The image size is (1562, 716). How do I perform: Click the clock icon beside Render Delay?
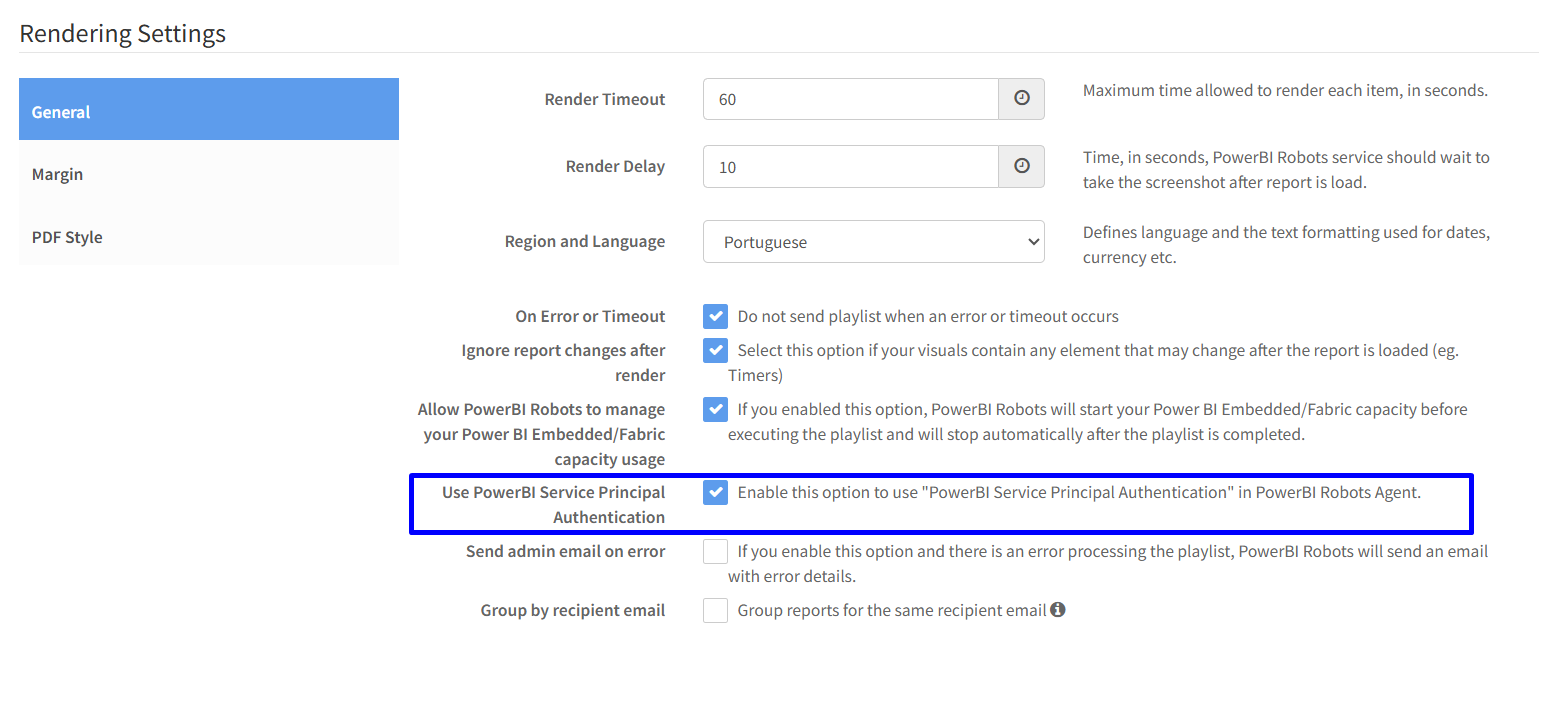1021,166
